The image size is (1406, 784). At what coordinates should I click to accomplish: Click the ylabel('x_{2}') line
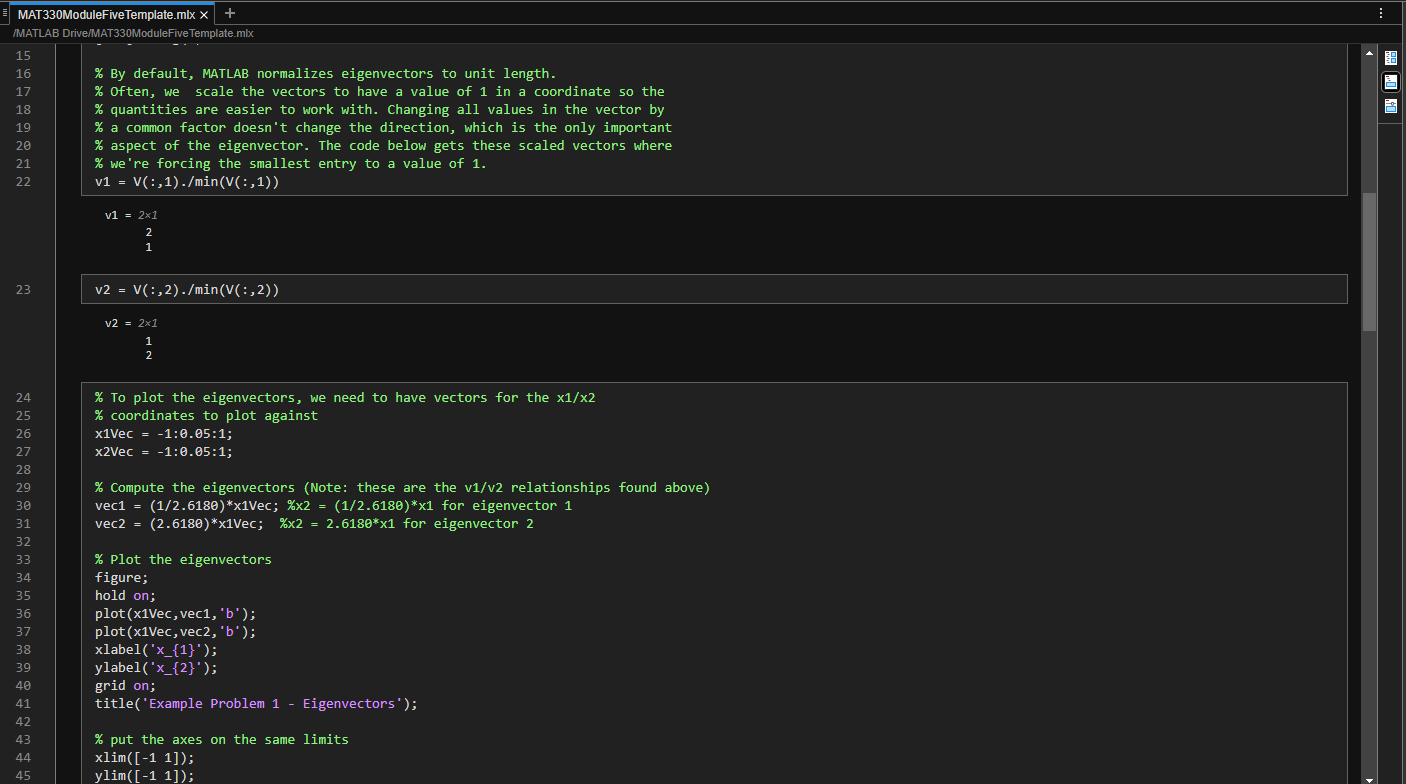coord(156,668)
